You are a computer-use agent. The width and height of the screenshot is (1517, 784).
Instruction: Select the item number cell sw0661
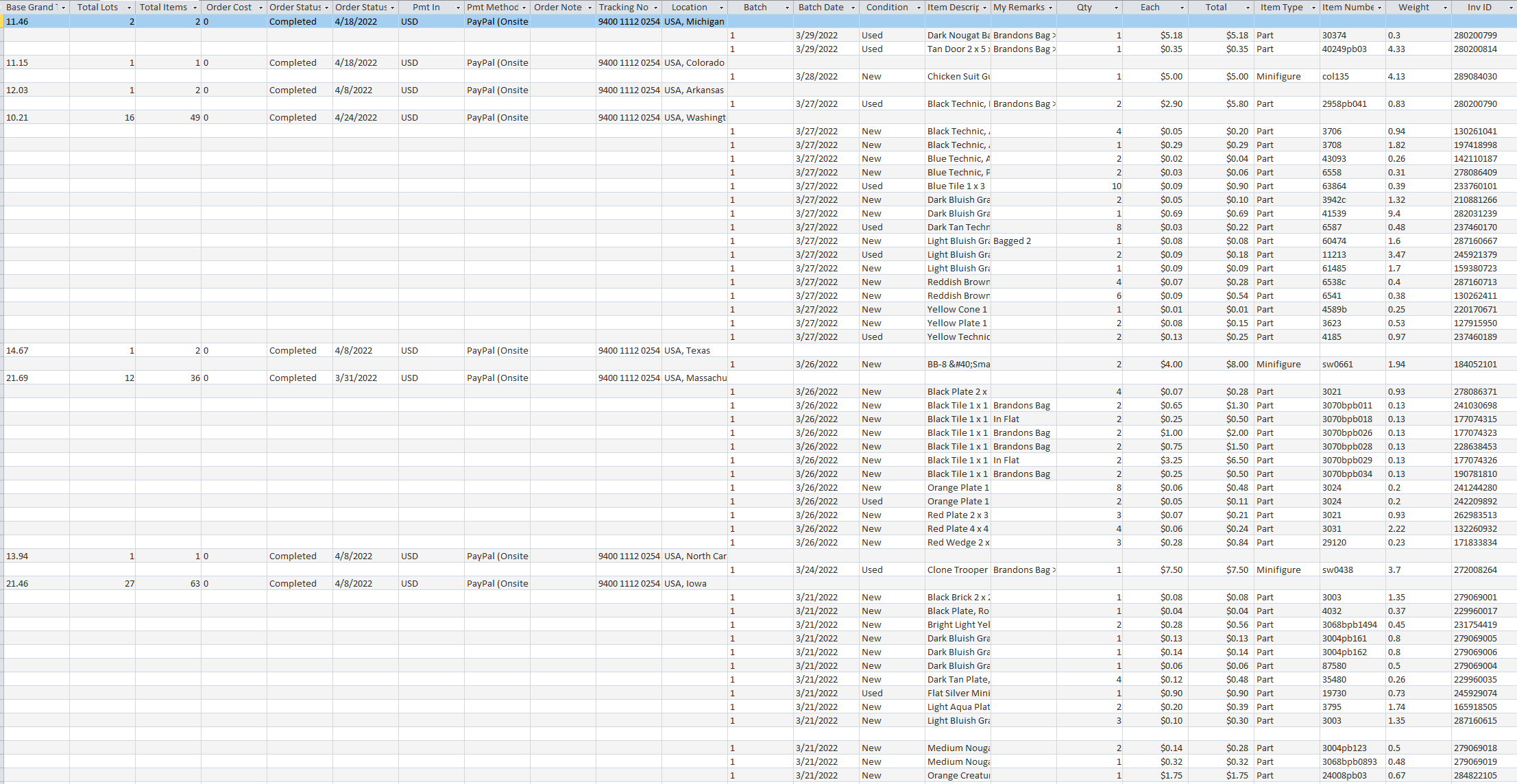click(x=1337, y=364)
